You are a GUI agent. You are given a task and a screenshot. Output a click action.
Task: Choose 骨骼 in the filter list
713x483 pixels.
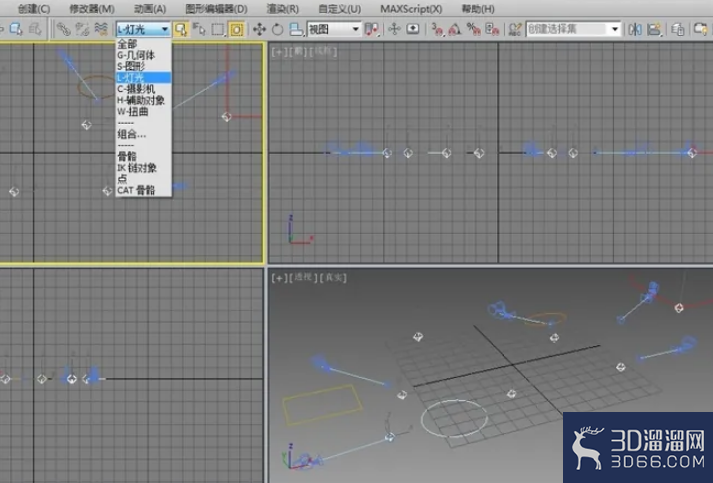[x=144, y=156]
